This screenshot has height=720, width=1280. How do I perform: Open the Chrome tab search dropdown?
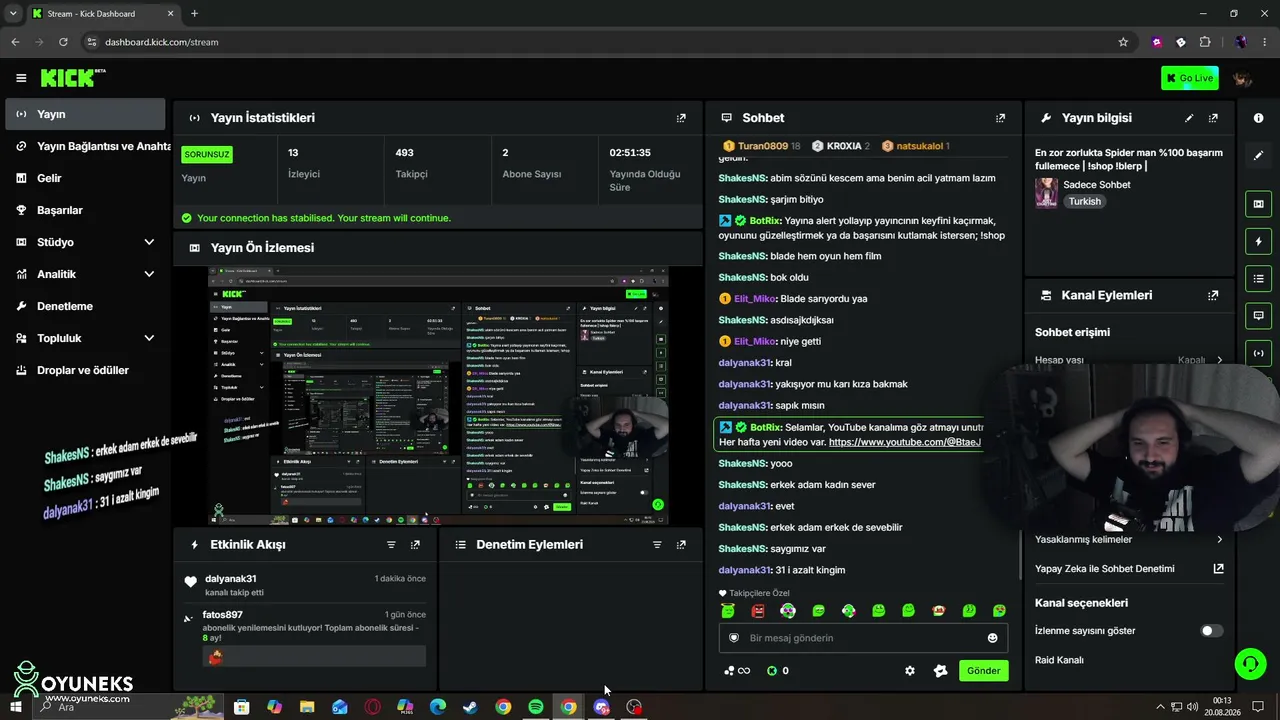click(x=13, y=14)
